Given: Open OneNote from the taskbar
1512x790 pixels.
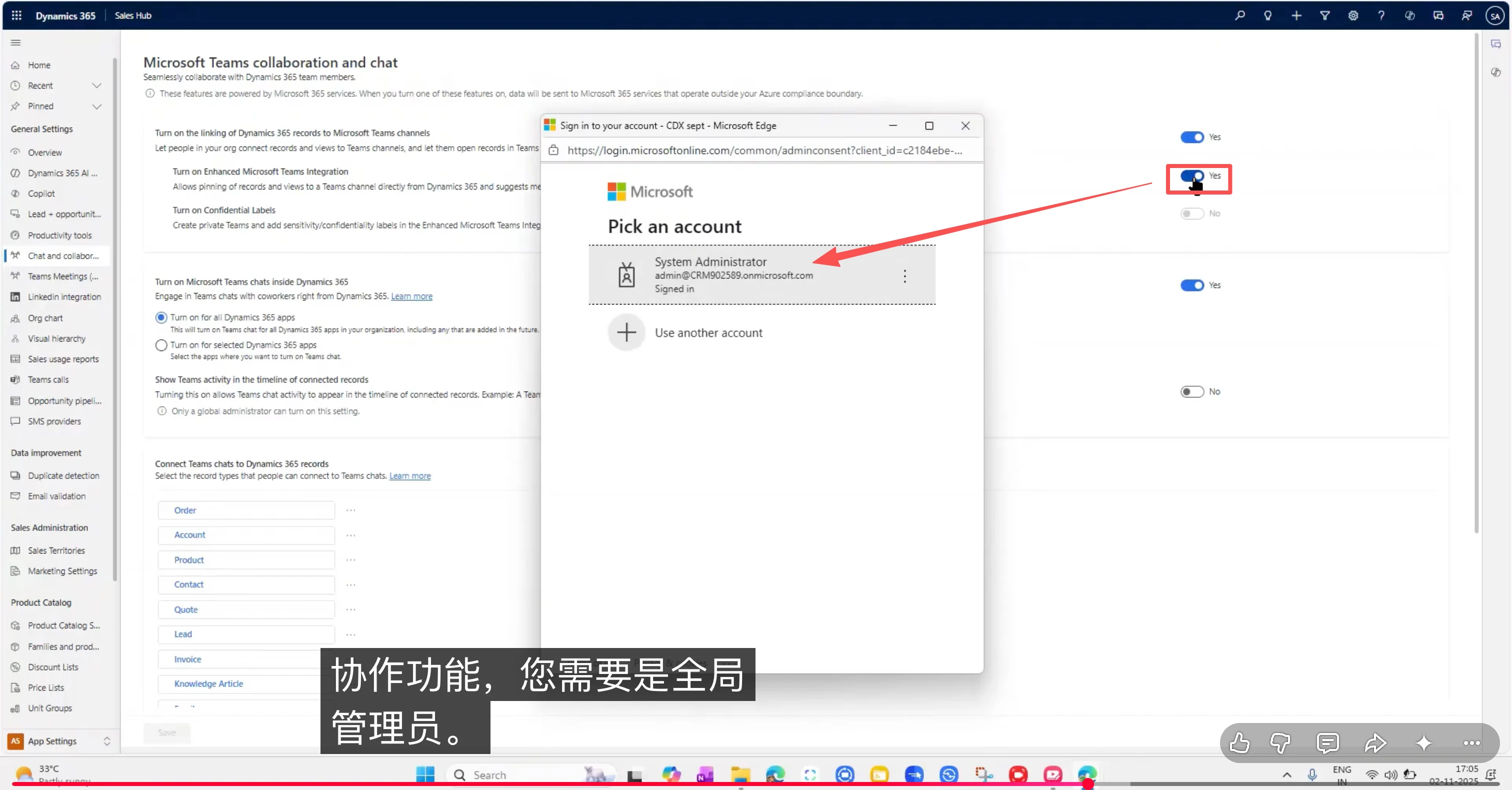Looking at the screenshot, I should coord(705,774).
